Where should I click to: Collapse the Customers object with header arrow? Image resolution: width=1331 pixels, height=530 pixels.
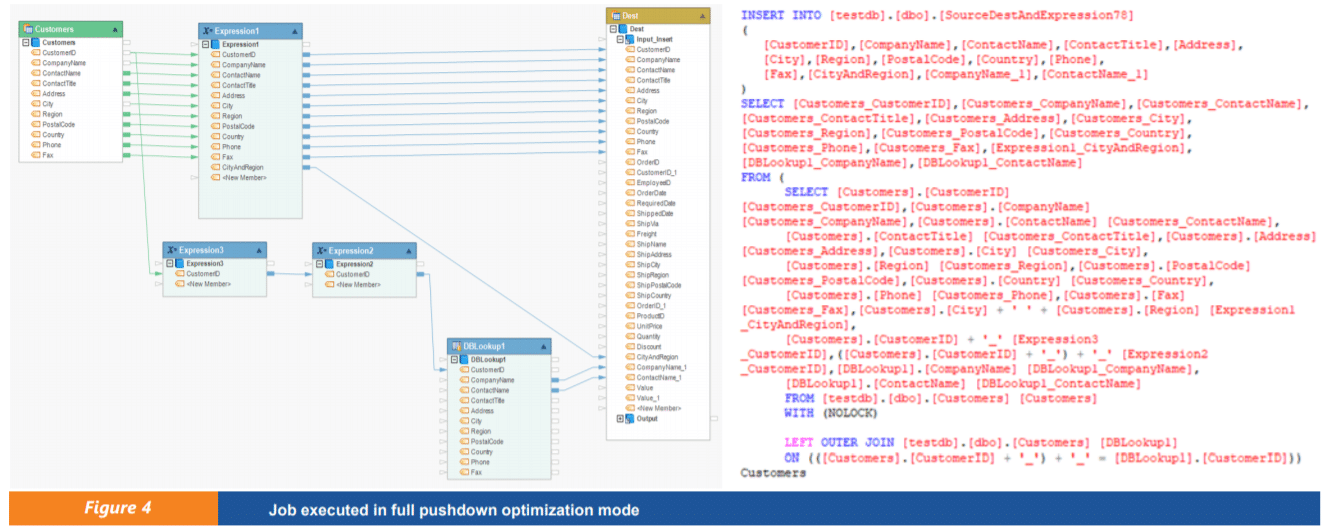116,30
